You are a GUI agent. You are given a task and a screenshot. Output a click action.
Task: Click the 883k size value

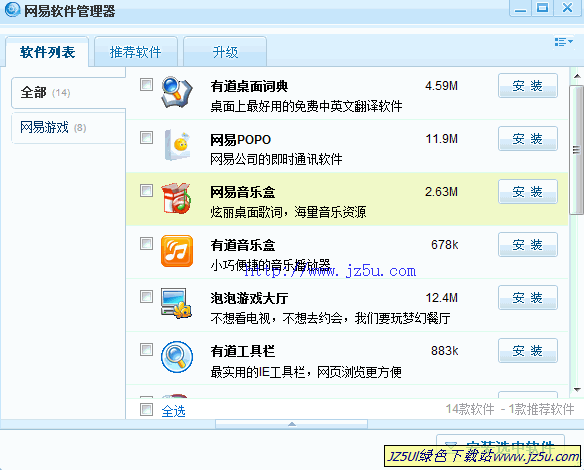click(x=444, y=350)
